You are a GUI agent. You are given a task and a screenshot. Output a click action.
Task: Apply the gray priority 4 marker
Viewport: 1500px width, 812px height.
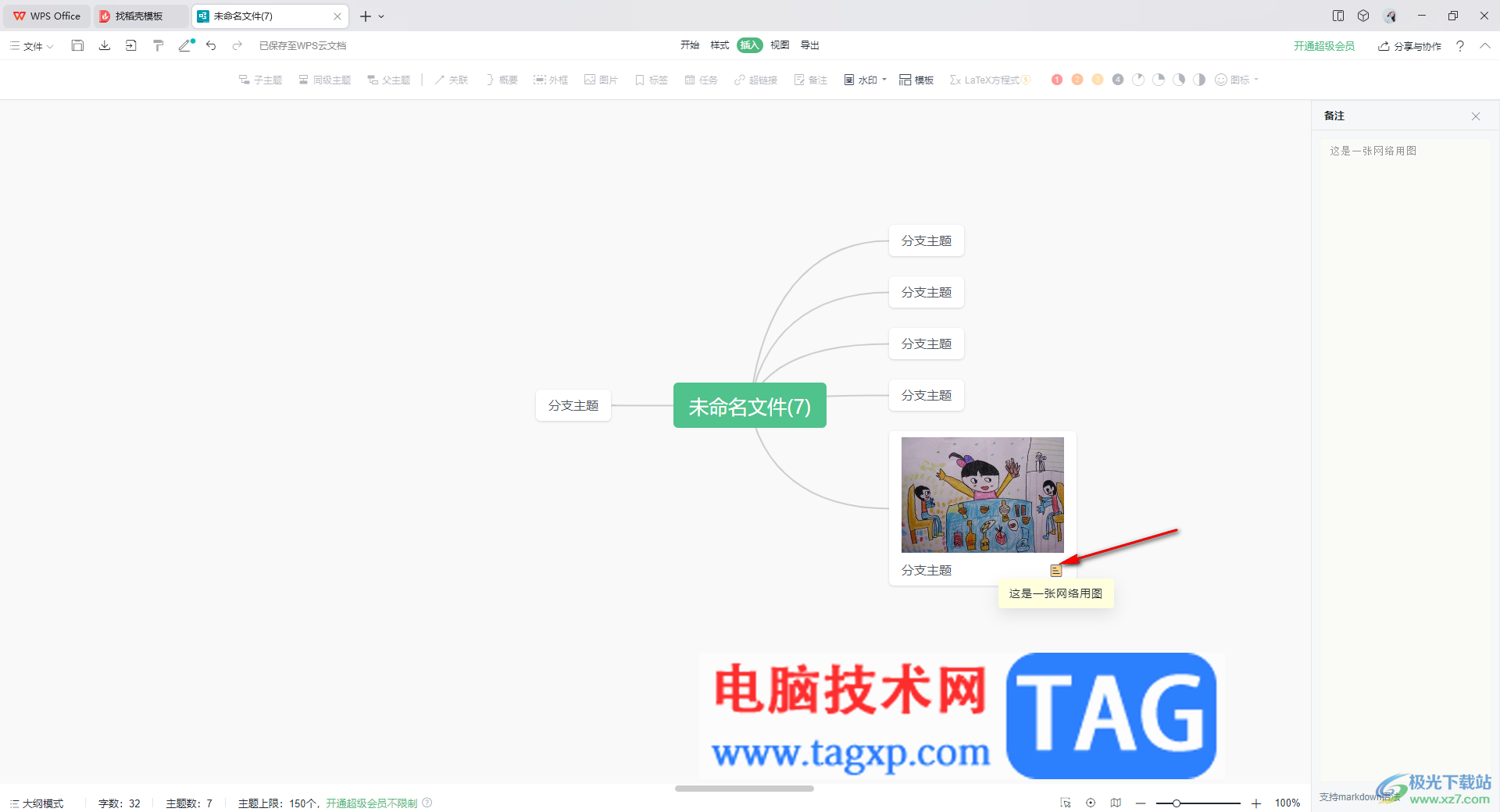tap(1118, 80)
